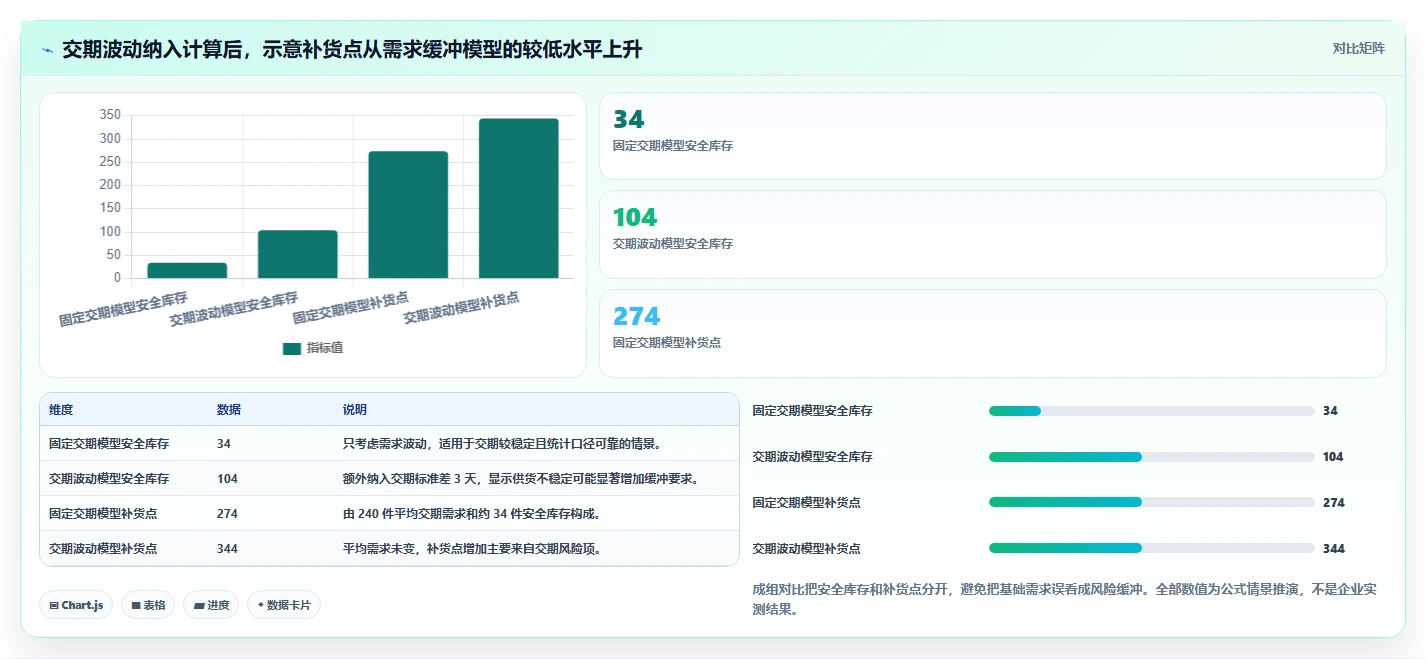Click progress bar for 交期波动模型补货点
Viewport: 1426px width, 659px height.
pos(1151,548)
